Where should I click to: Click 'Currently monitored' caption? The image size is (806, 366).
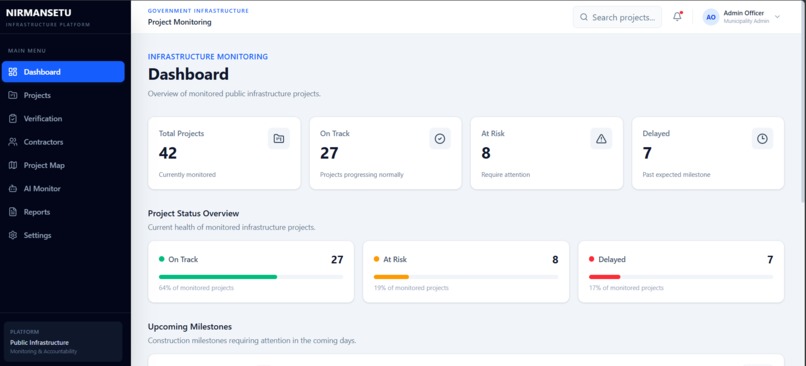(x=187, y=175)
